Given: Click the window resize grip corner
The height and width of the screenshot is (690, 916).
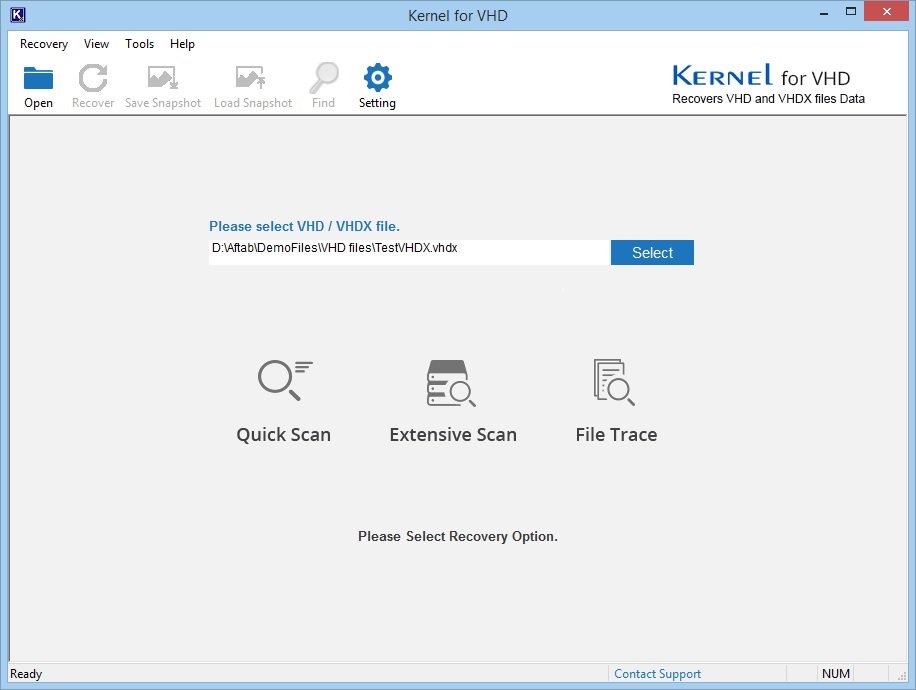Looking at the screenshot, I should coord(901,675).
